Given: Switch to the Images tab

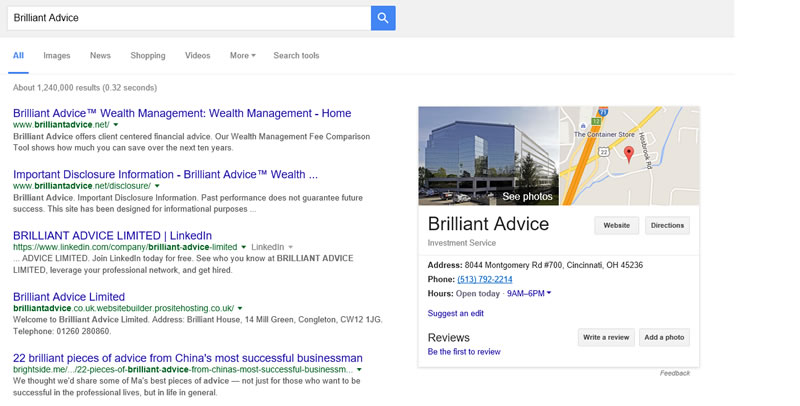Looking at the screenshot, I should pyautogui.click(x=57, y=56).
